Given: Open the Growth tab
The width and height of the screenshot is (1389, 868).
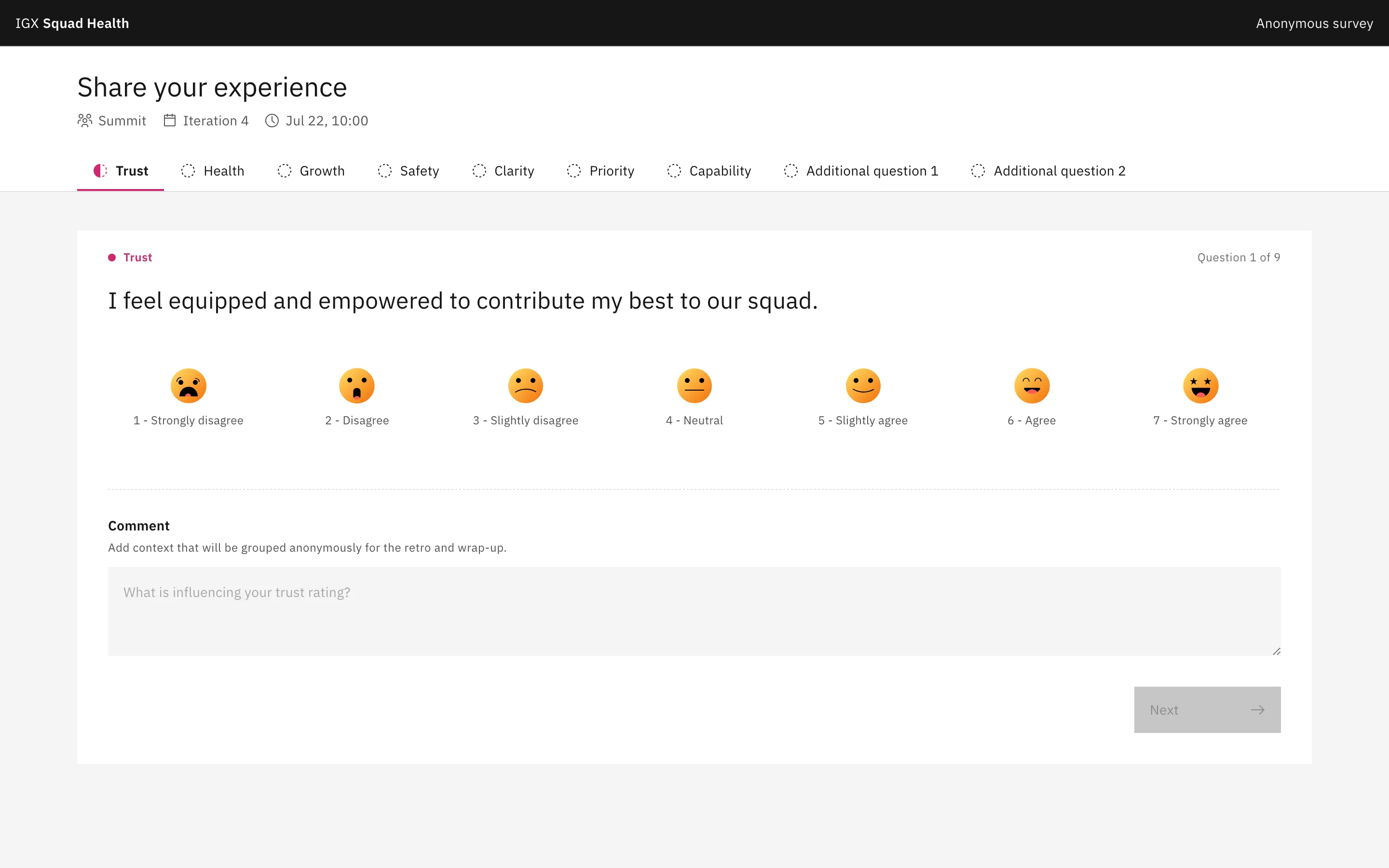Looking at the screenshot, I should (x=311, y=171).
